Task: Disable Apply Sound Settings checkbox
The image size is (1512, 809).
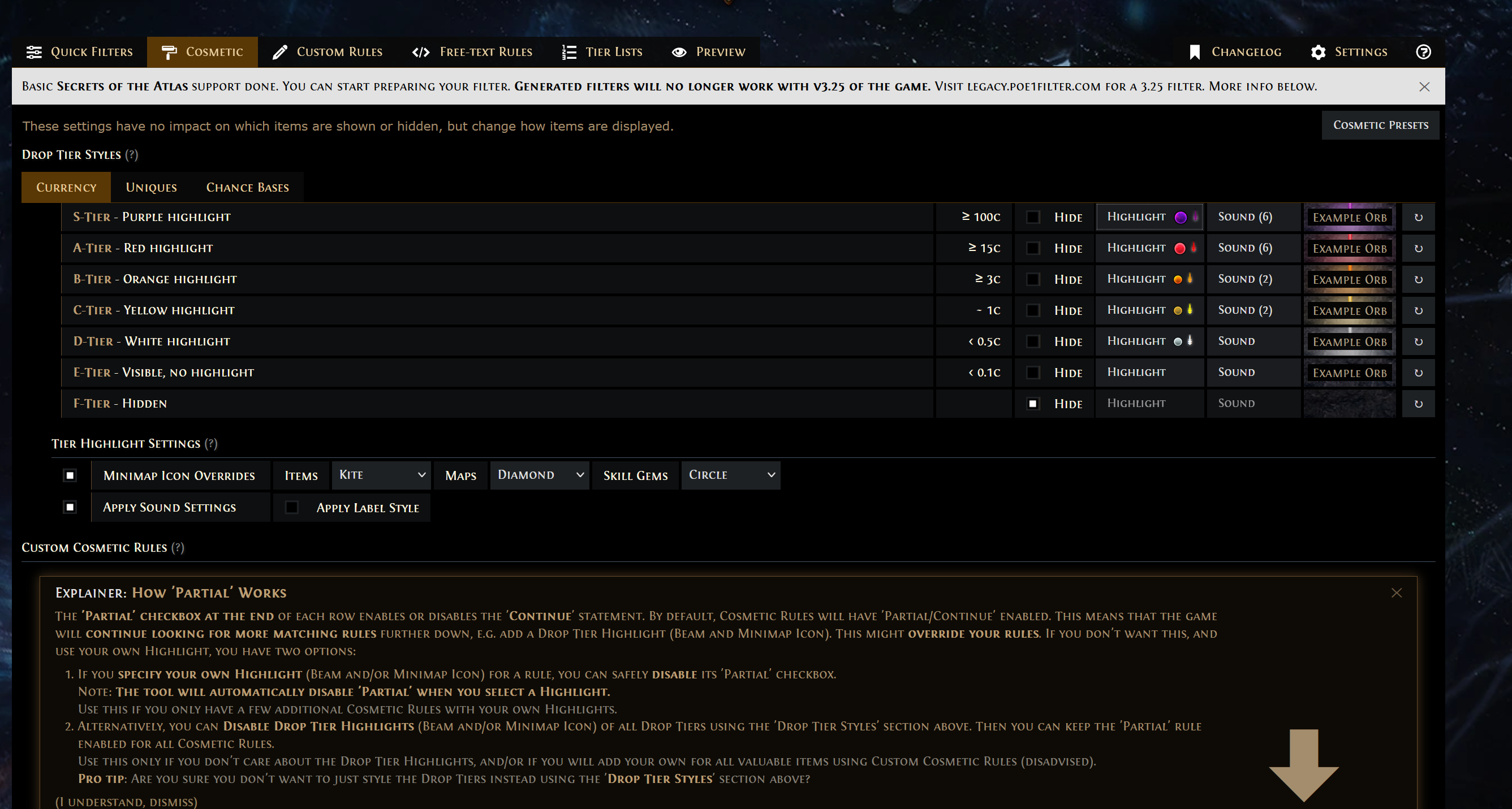Action: [x=70, y=508]
